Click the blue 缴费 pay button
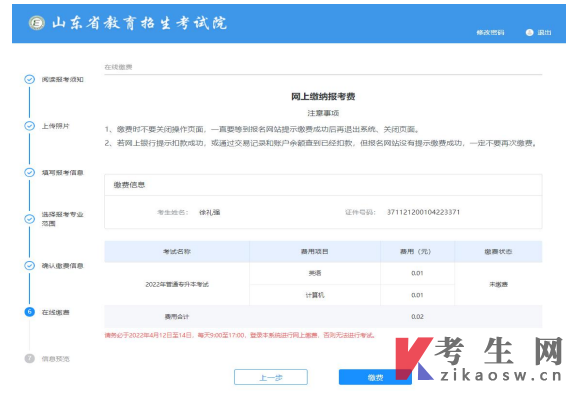The image size is (577, 394). [375, 377]
